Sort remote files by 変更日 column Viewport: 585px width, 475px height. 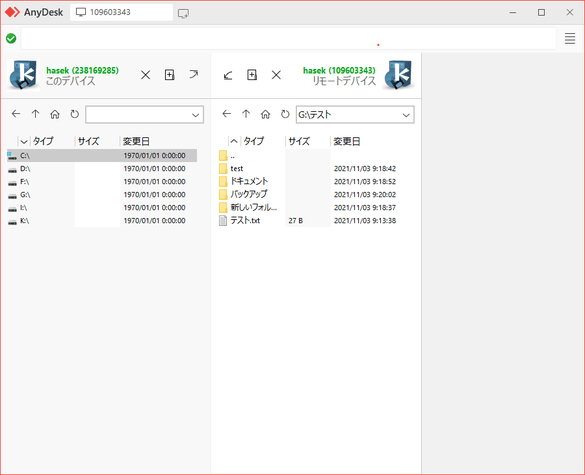[x=347, y=141]
